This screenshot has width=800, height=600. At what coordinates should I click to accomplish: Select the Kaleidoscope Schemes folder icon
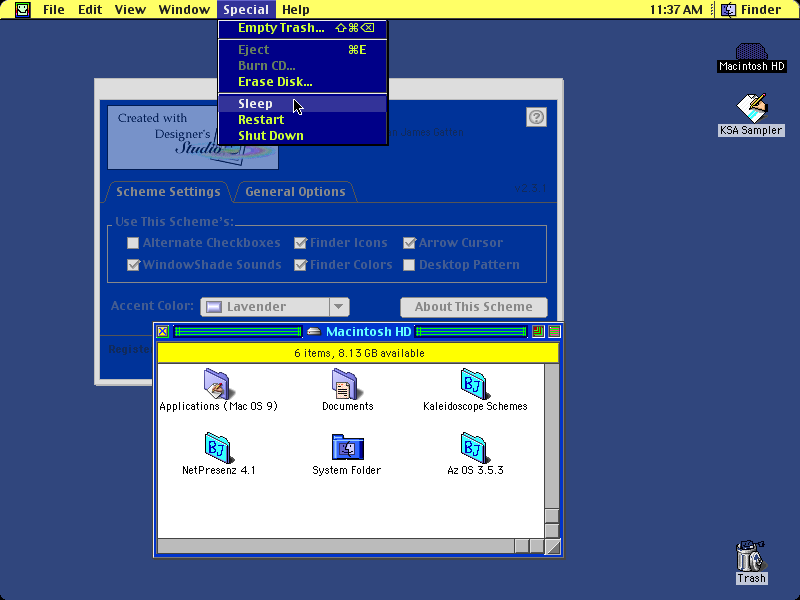click(x=475, y=384)
